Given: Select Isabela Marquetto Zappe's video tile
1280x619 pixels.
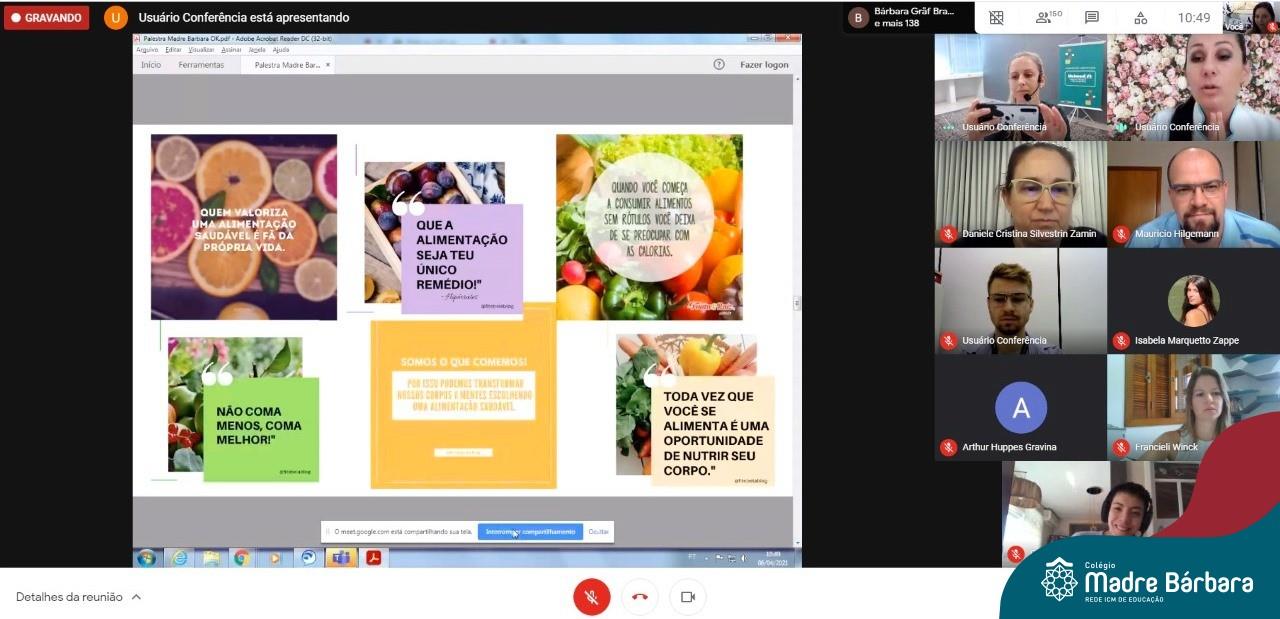Looking at the screenshot, I should [1193, 301].
